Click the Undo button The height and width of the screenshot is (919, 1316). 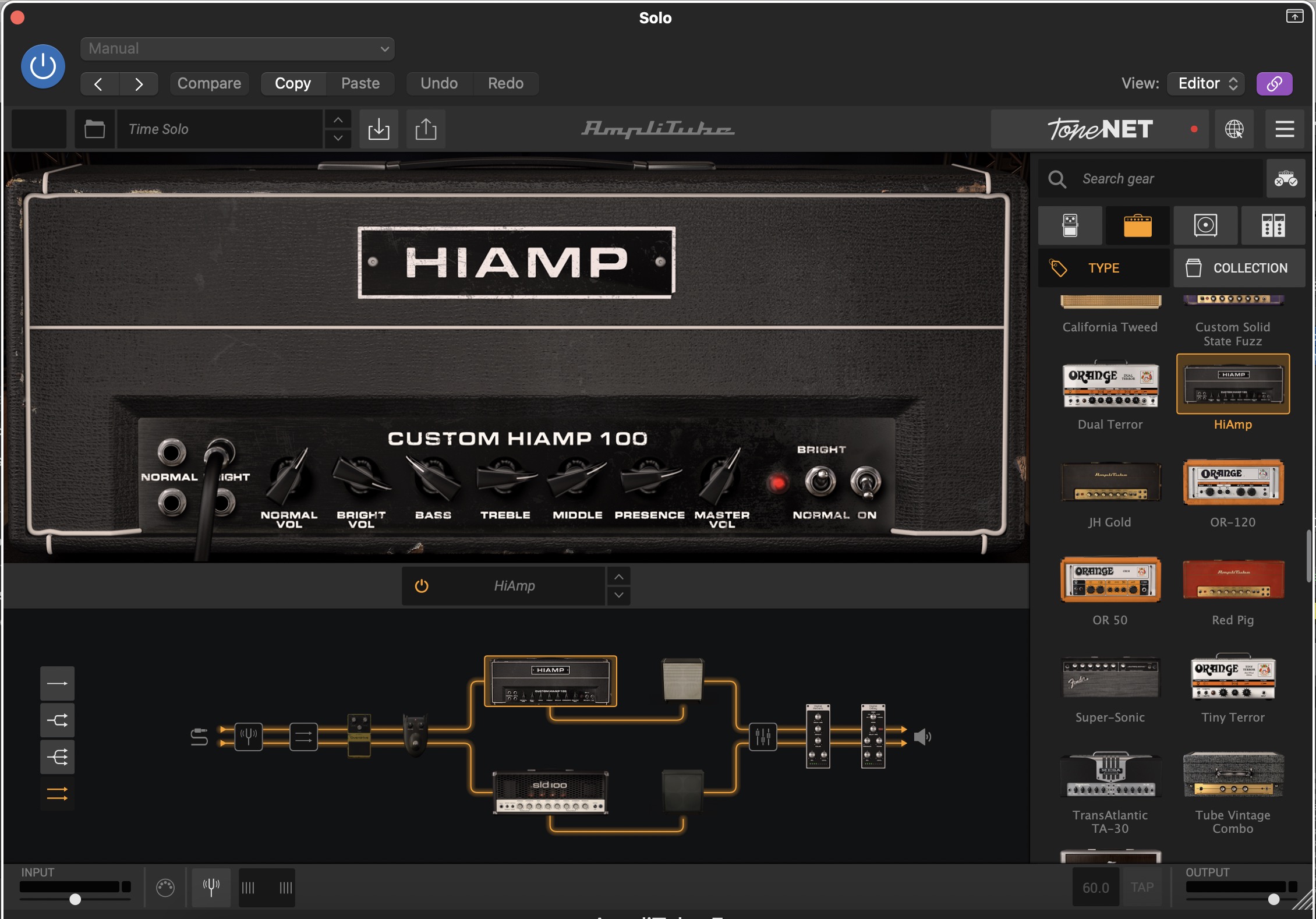click(439, 83)
